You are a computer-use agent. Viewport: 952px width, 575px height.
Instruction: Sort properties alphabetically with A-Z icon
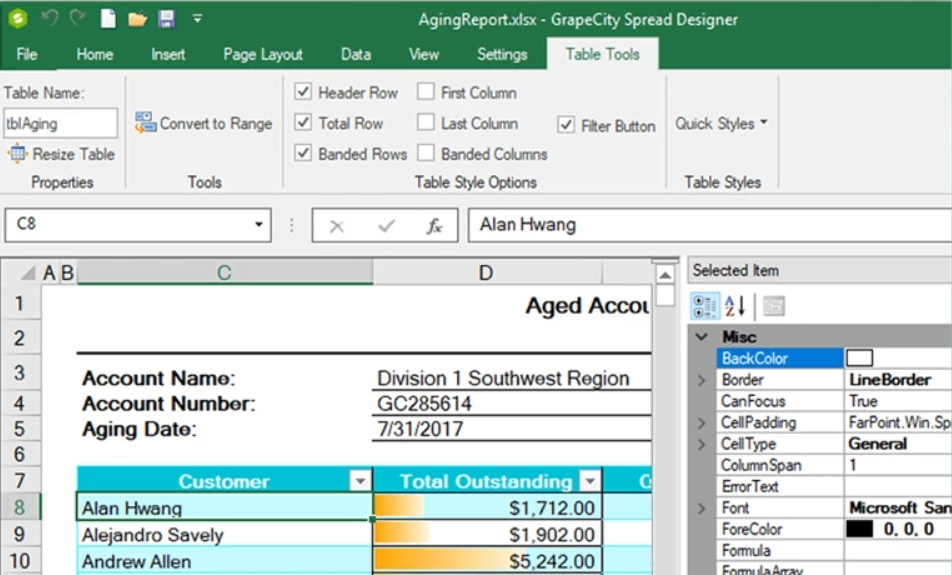(735, 306)
